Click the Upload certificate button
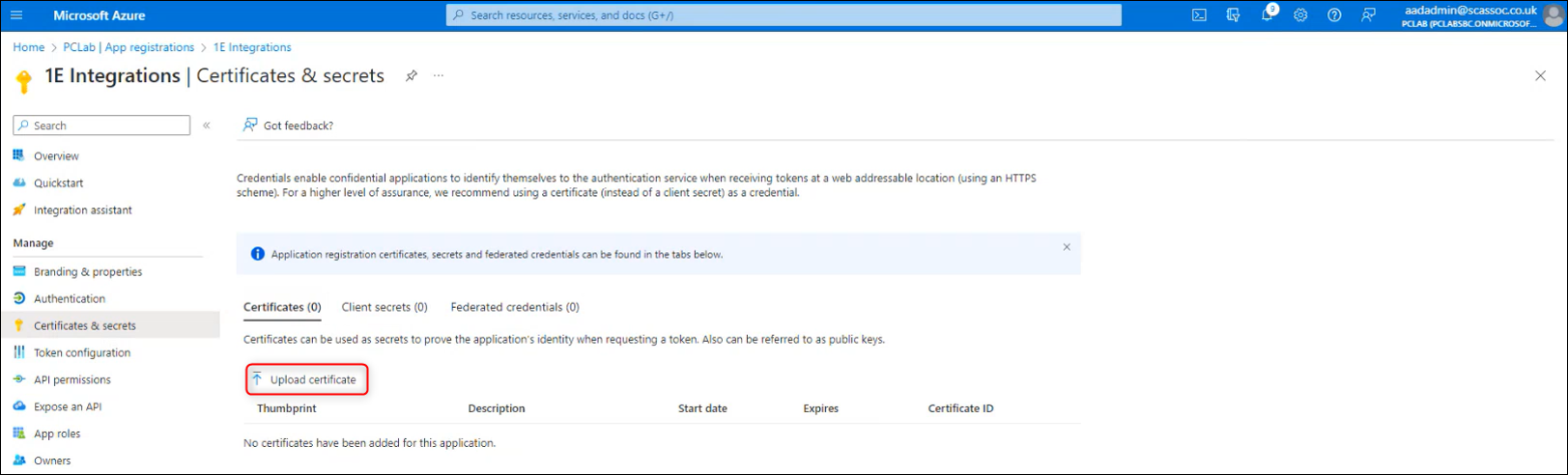1568x475 pixels. click(306, 379)
